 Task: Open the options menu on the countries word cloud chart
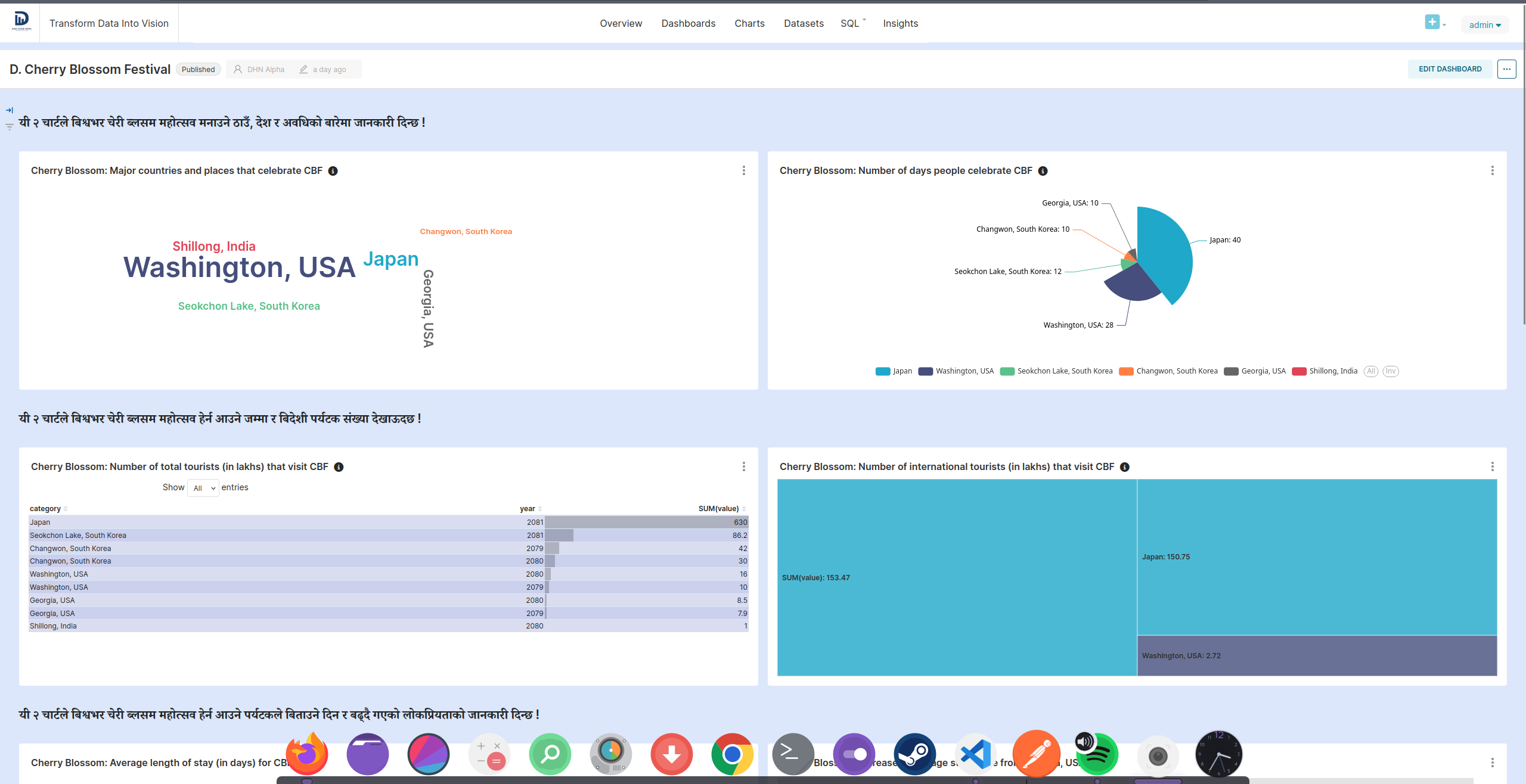(743, 170)
